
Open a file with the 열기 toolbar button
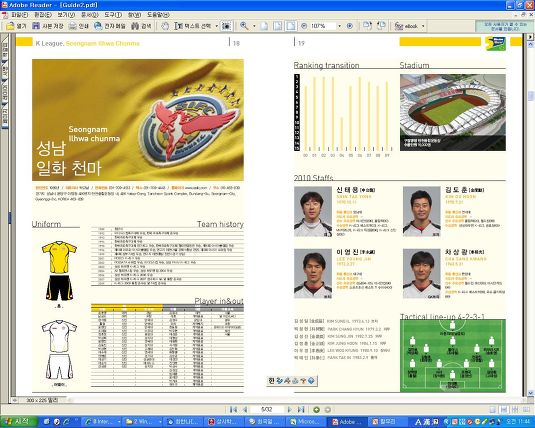16,26
